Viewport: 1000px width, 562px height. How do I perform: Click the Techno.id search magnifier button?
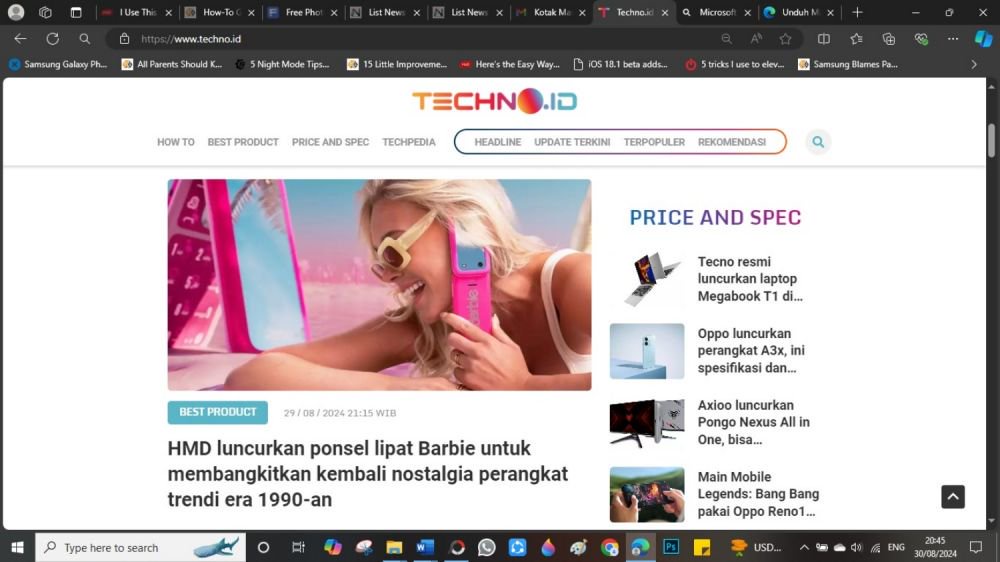[x=818, y=142]
